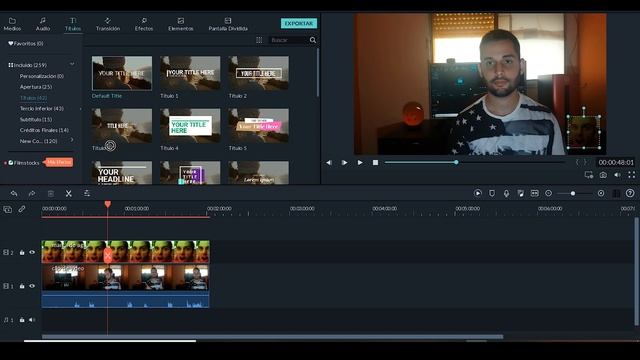Click the EXPORTAR button
Viewport: 640px width, 360px height.
299,23
